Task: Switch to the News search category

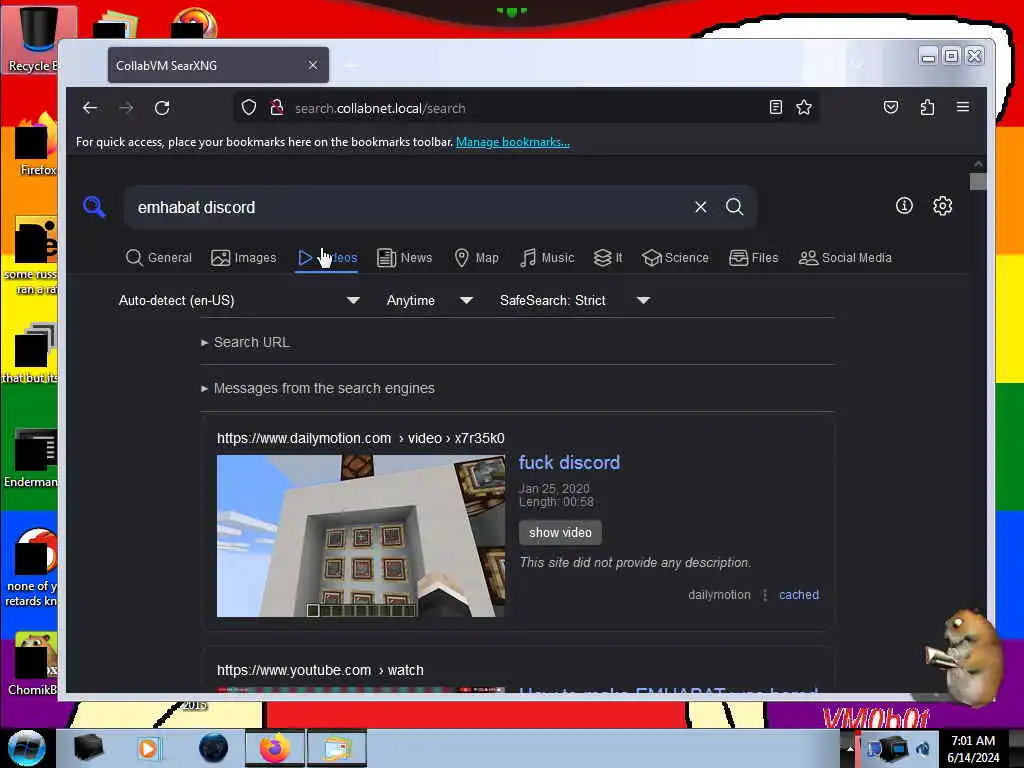Action: (x=404, y=258)
